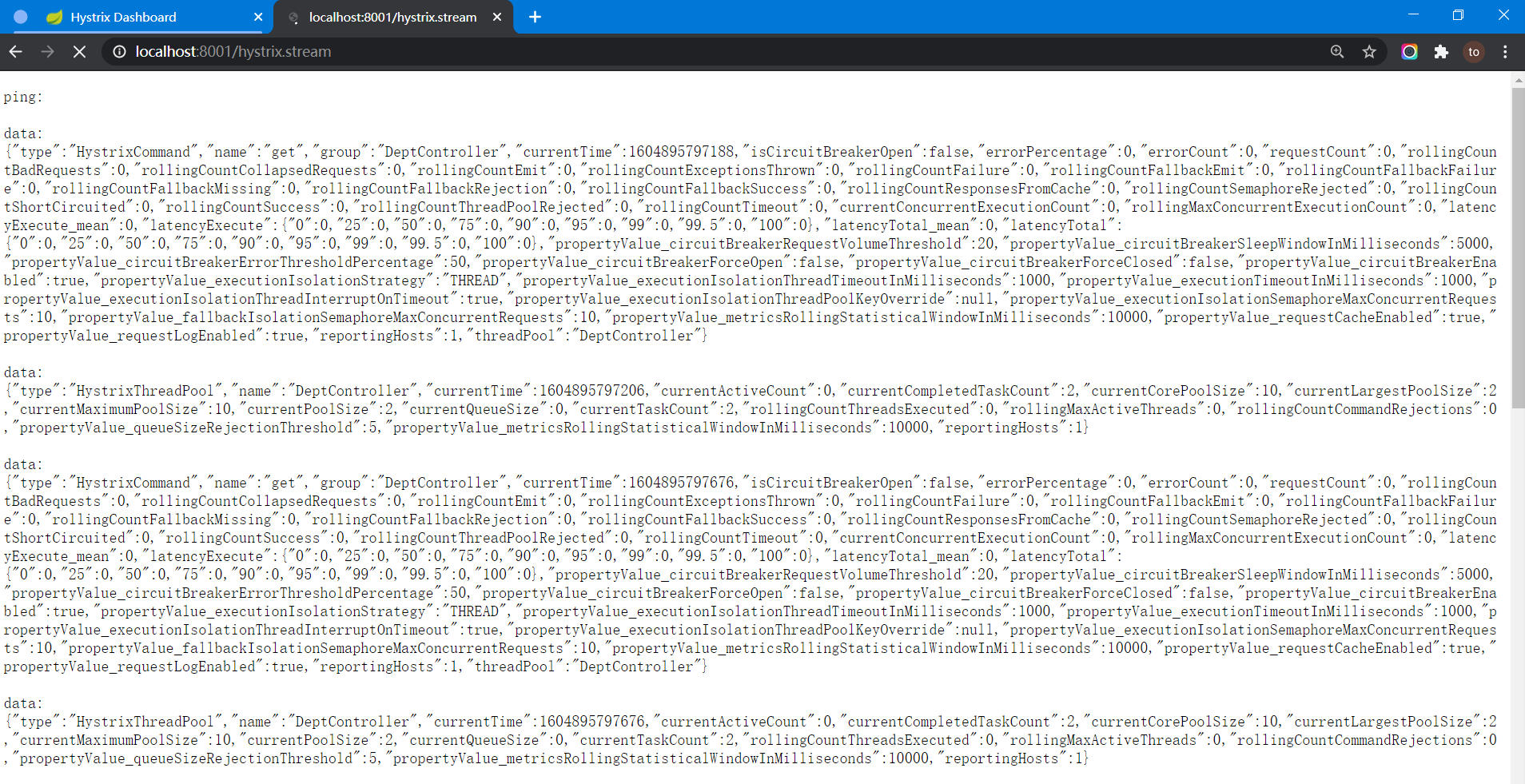This screenshot has width=1525, height=784.
Task: Close the localhost:8001/hystrix.stream tab
Action: (497, 17)
